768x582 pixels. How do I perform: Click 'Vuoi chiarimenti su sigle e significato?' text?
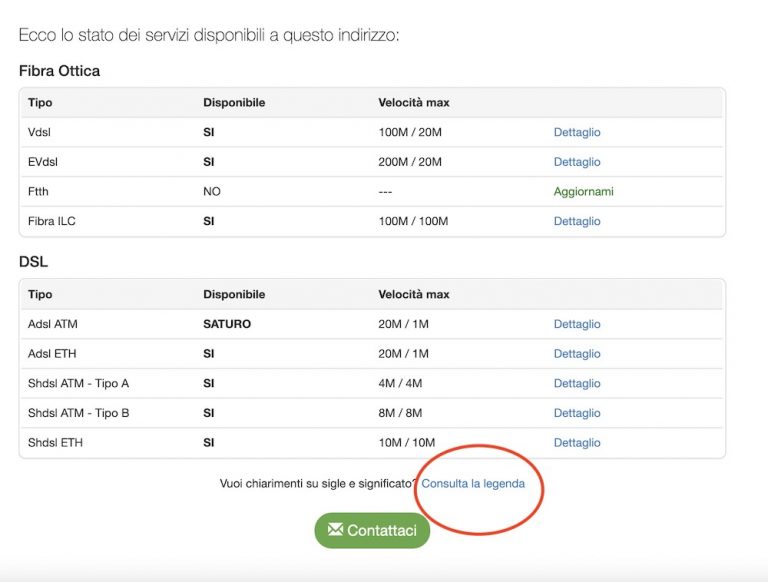(x=318, y=484)
